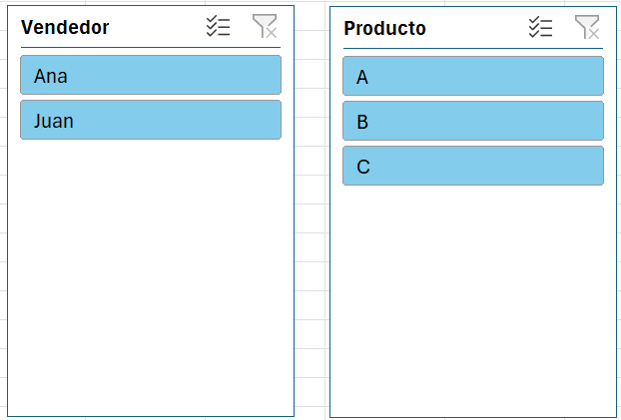Clear the filter on the Producto slicer
This screenshot has height=420, width=621.
point(587,28)
